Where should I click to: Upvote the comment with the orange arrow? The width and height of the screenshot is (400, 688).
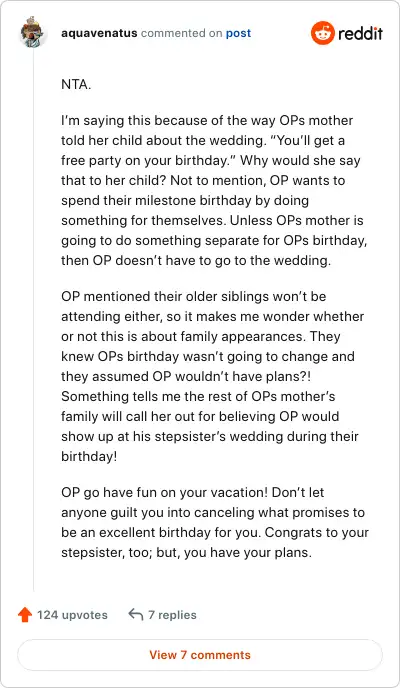(25, 615)
